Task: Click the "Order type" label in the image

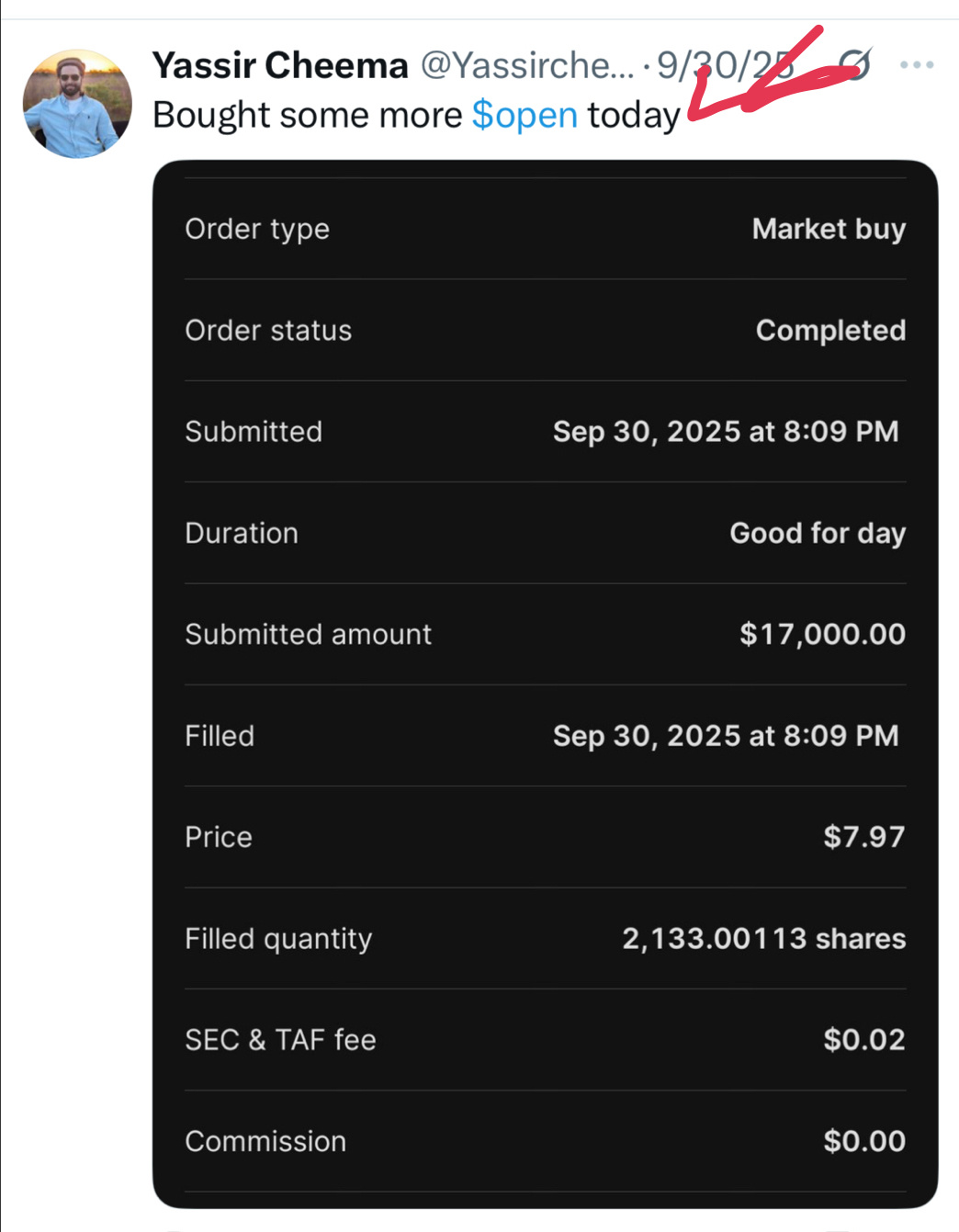Action: 257,229
